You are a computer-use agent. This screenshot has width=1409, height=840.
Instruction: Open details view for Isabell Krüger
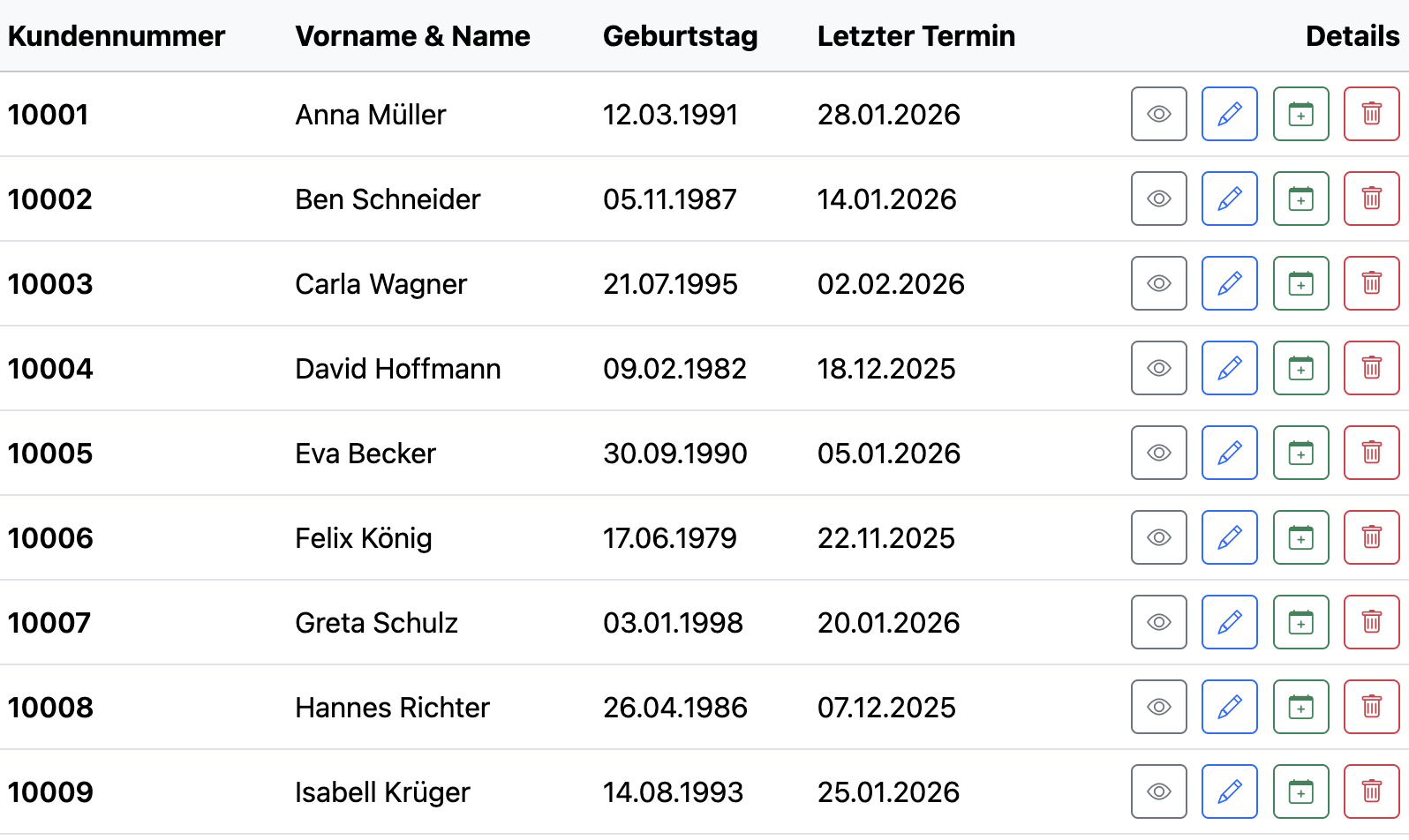coord(1158,791)
